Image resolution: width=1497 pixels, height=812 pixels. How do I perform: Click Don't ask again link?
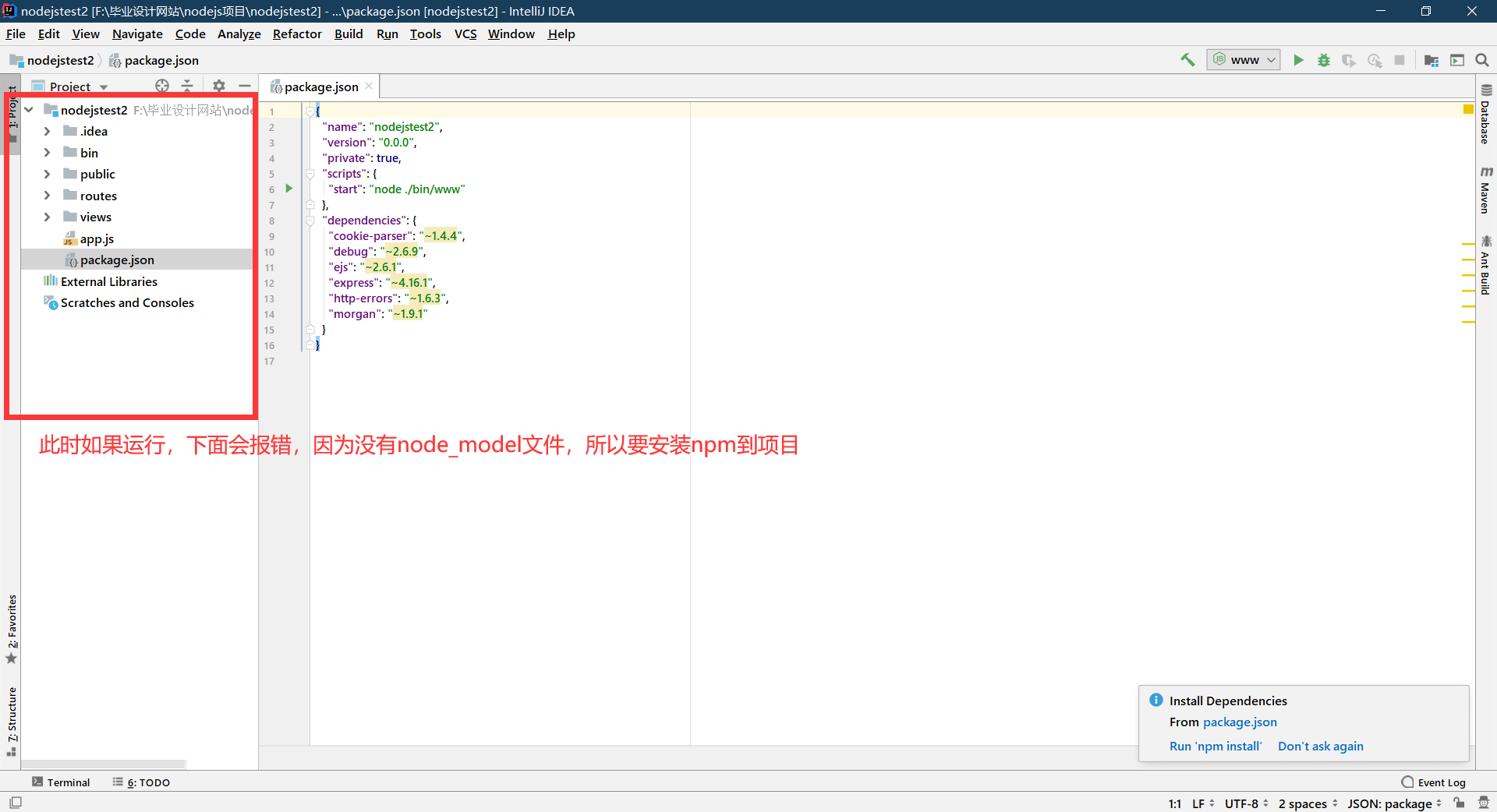(x=1320, y=746)
